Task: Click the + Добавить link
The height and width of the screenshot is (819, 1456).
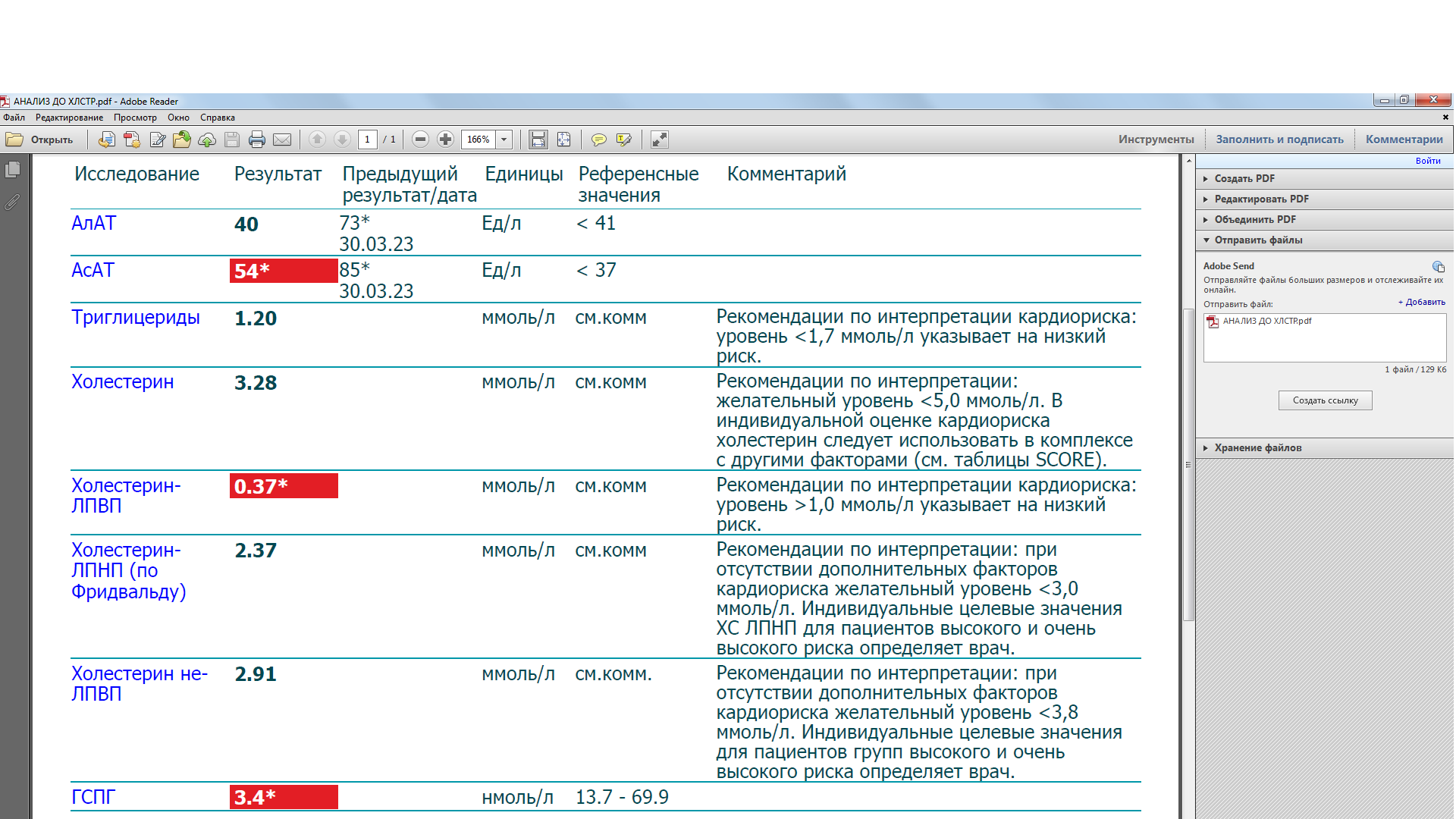Action: 1421,303
